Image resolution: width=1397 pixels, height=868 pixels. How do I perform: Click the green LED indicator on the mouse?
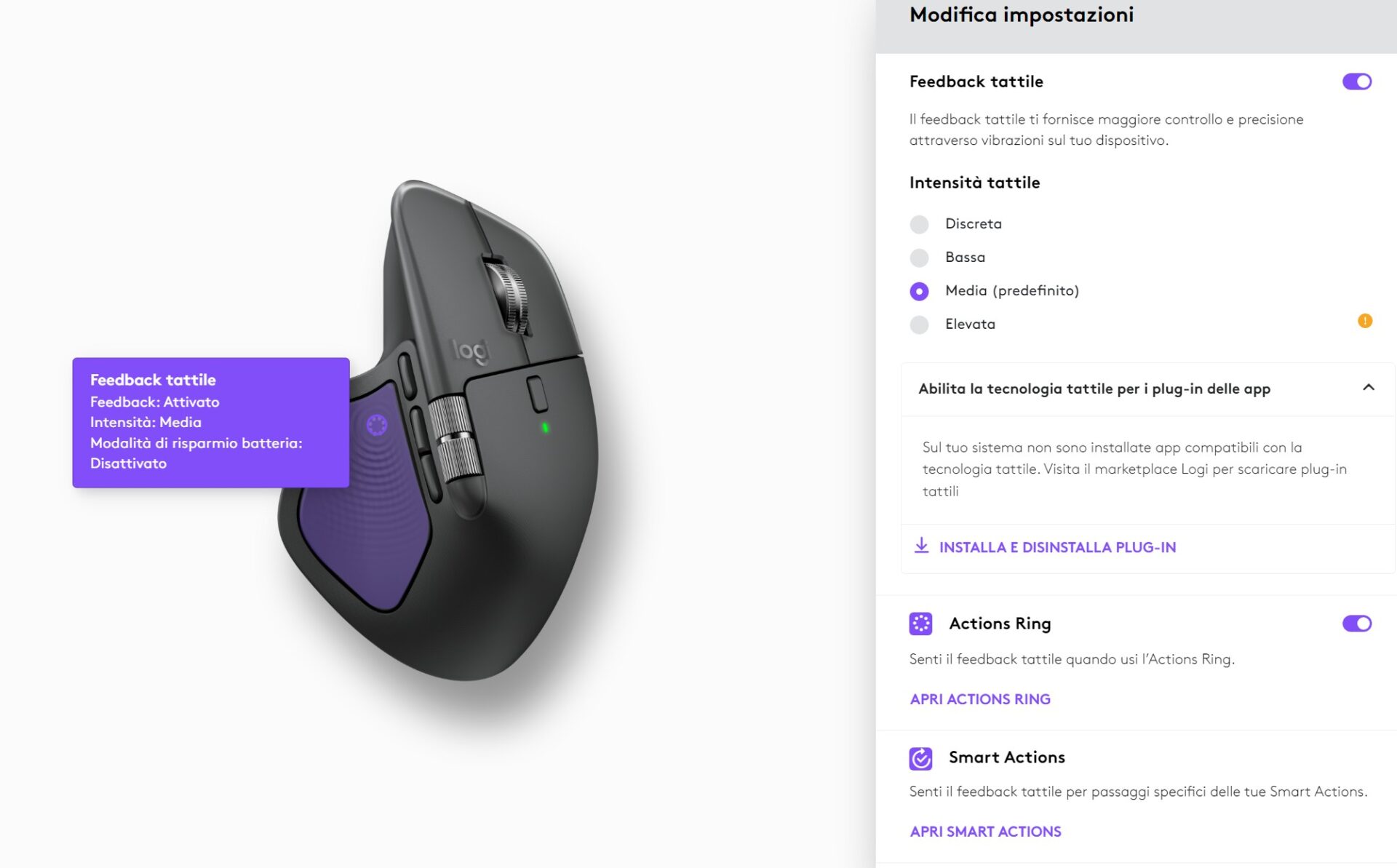[x=545, y=428]
